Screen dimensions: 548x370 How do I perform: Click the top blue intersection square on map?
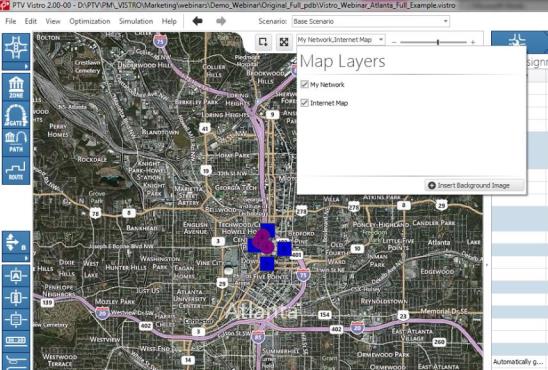click(x=268, y=230)
